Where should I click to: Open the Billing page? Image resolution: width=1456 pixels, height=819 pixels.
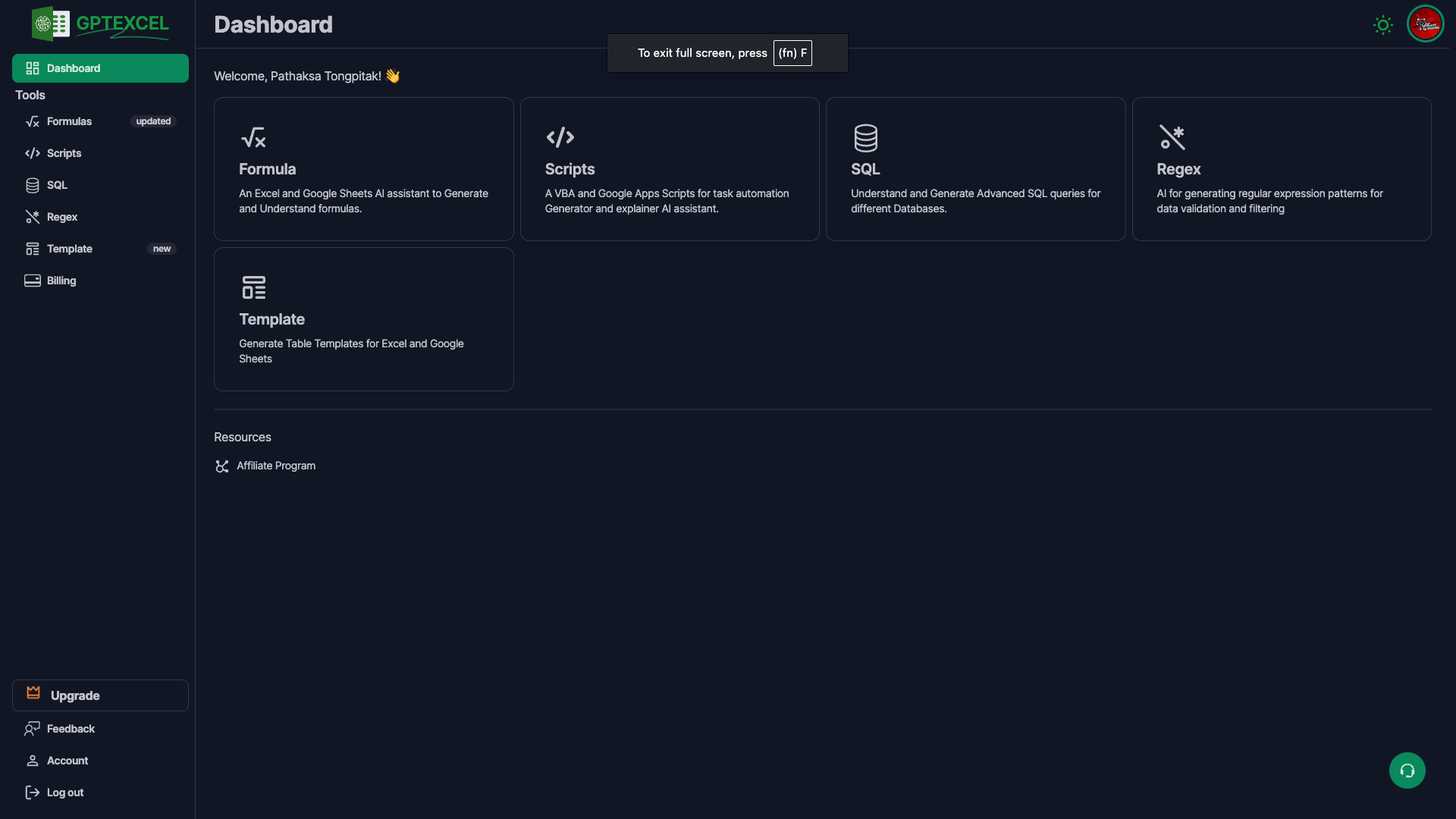(61, 281)
